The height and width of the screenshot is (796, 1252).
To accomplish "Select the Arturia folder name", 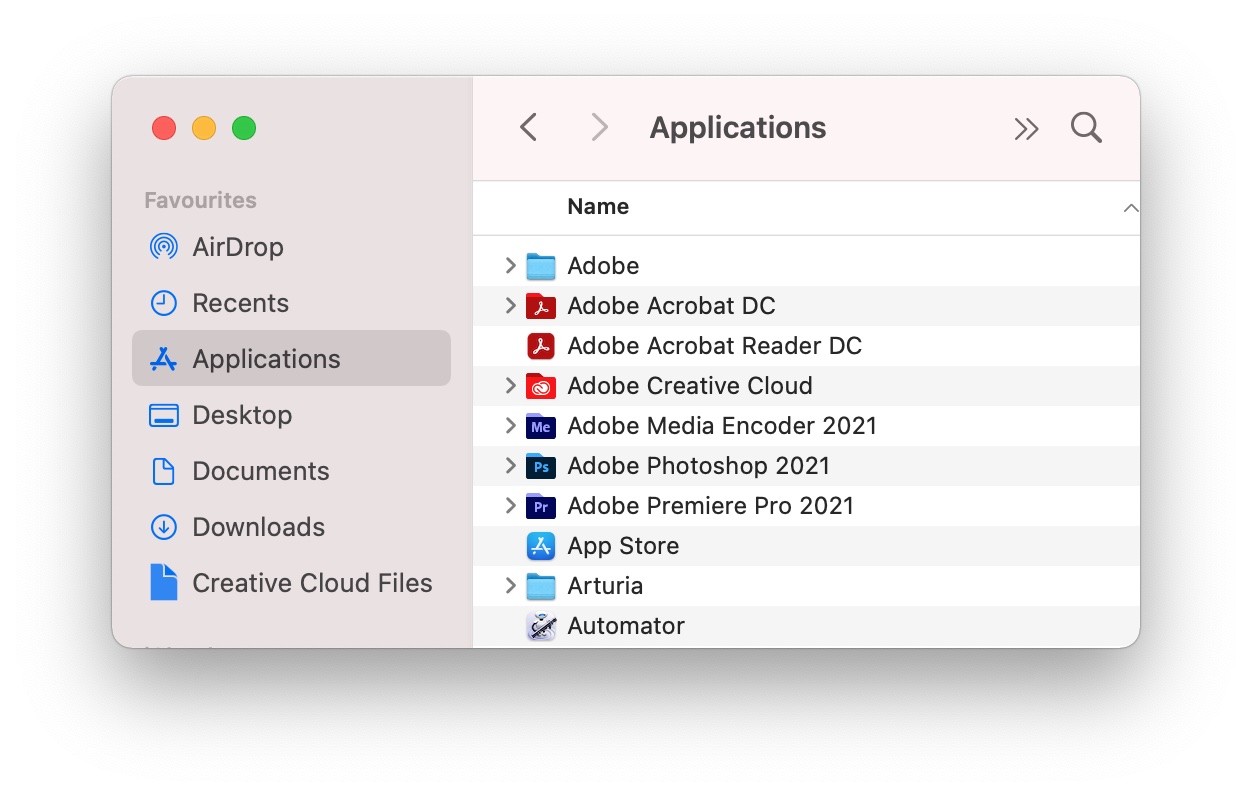I will click(x=605, y=586).
